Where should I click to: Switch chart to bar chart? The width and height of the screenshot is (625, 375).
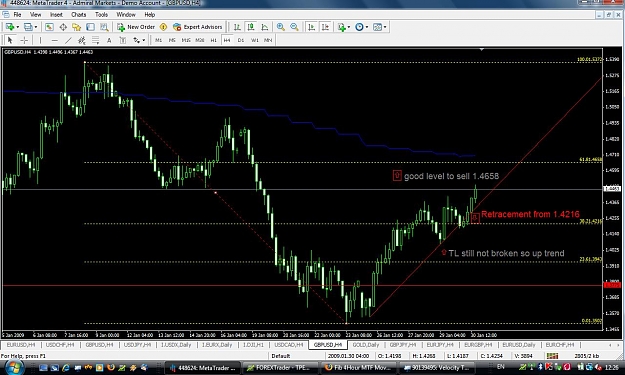coord(237,27)
